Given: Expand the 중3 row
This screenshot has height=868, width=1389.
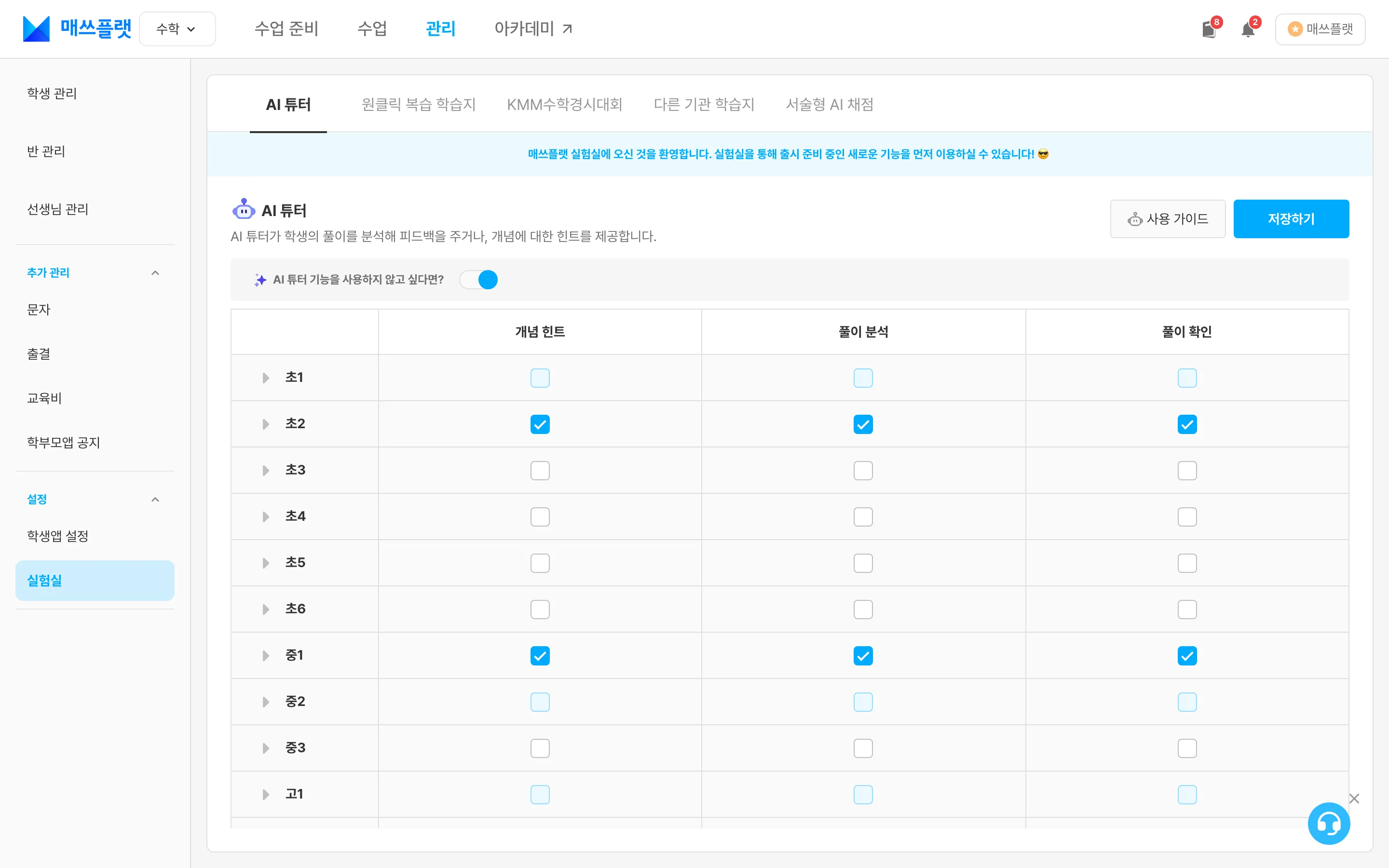Looking at the screenshot, I should click(265, 748).
